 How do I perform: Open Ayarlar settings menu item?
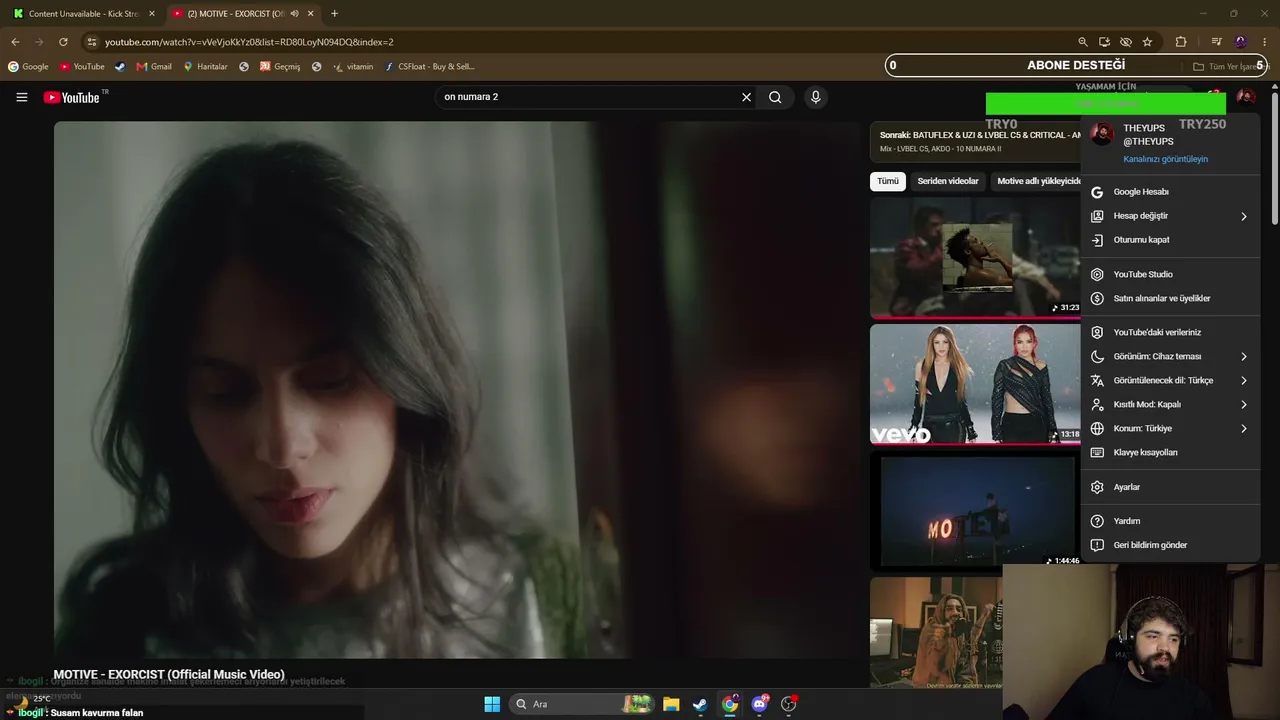pyautogui.click(x=1170, y=487)
